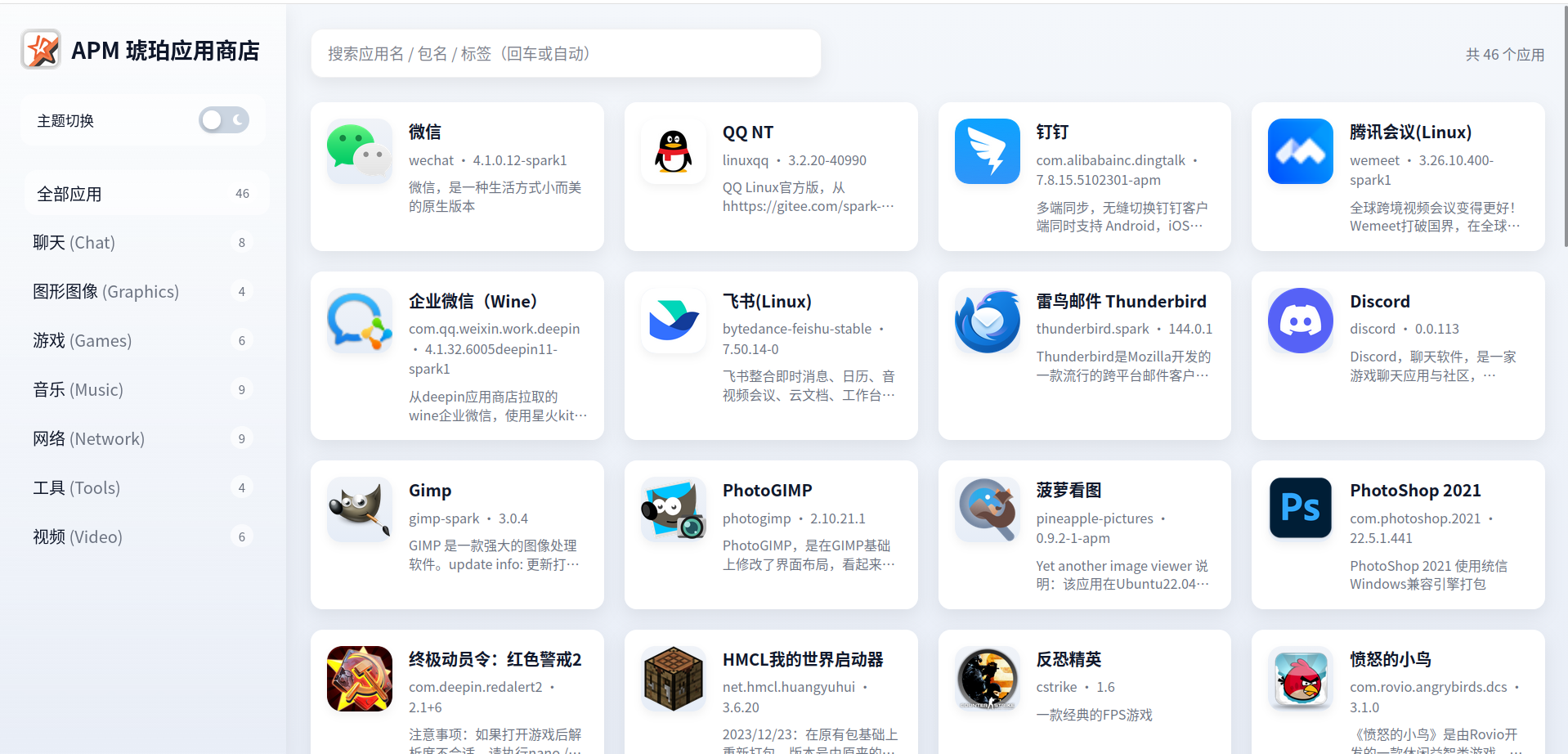Click the gimp-spark 3.0.4 version text
This screenshot has height=754, width=1568.
pyautogui.click(x=468, y=518)
